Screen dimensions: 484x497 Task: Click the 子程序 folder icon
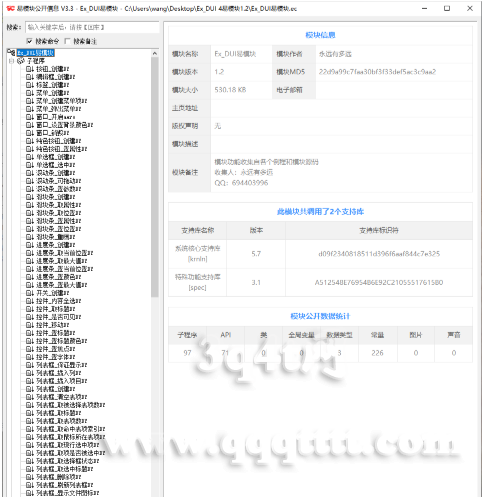coord(21,61)
